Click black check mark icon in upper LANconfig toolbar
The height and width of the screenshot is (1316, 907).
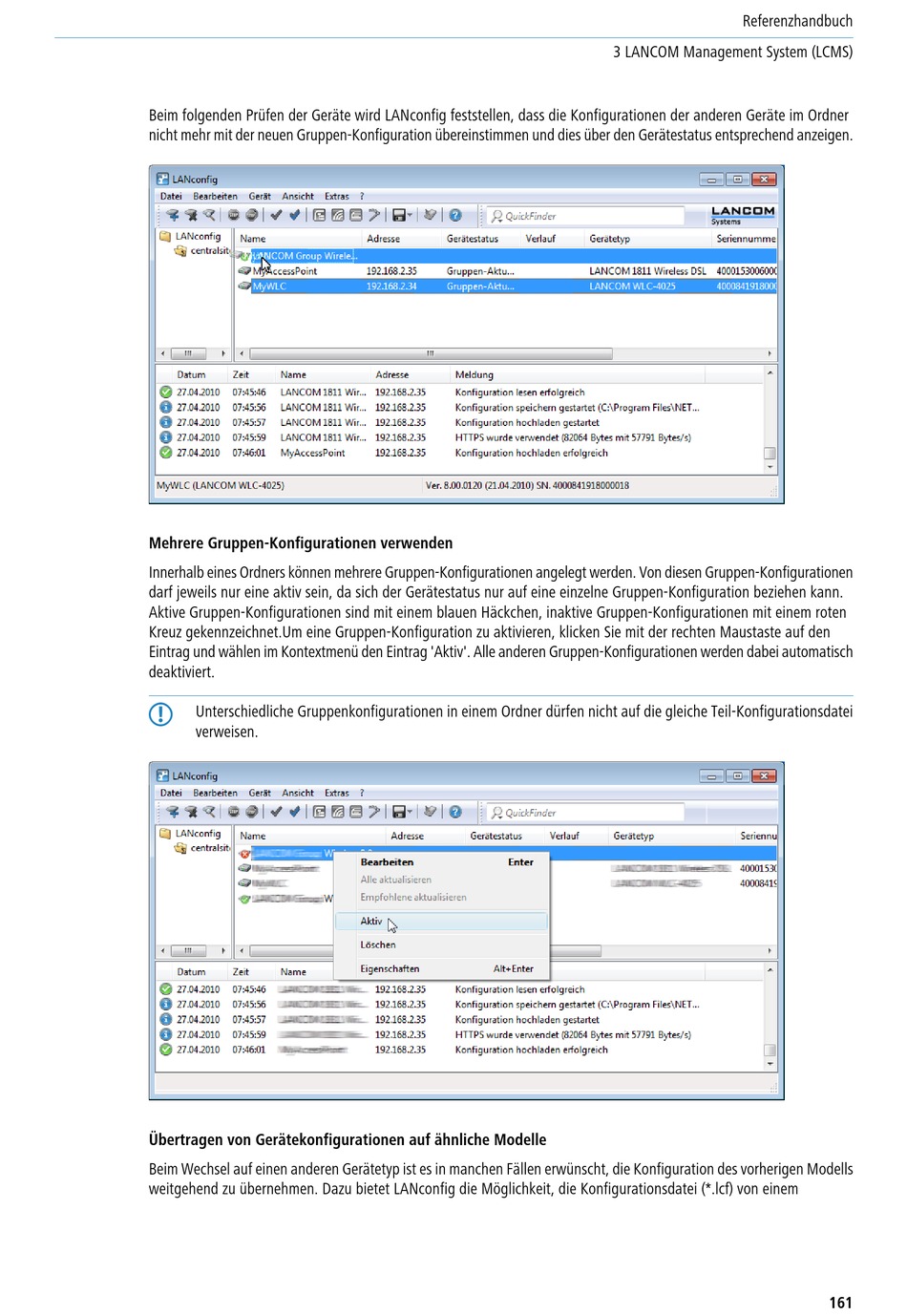[276, 216]
